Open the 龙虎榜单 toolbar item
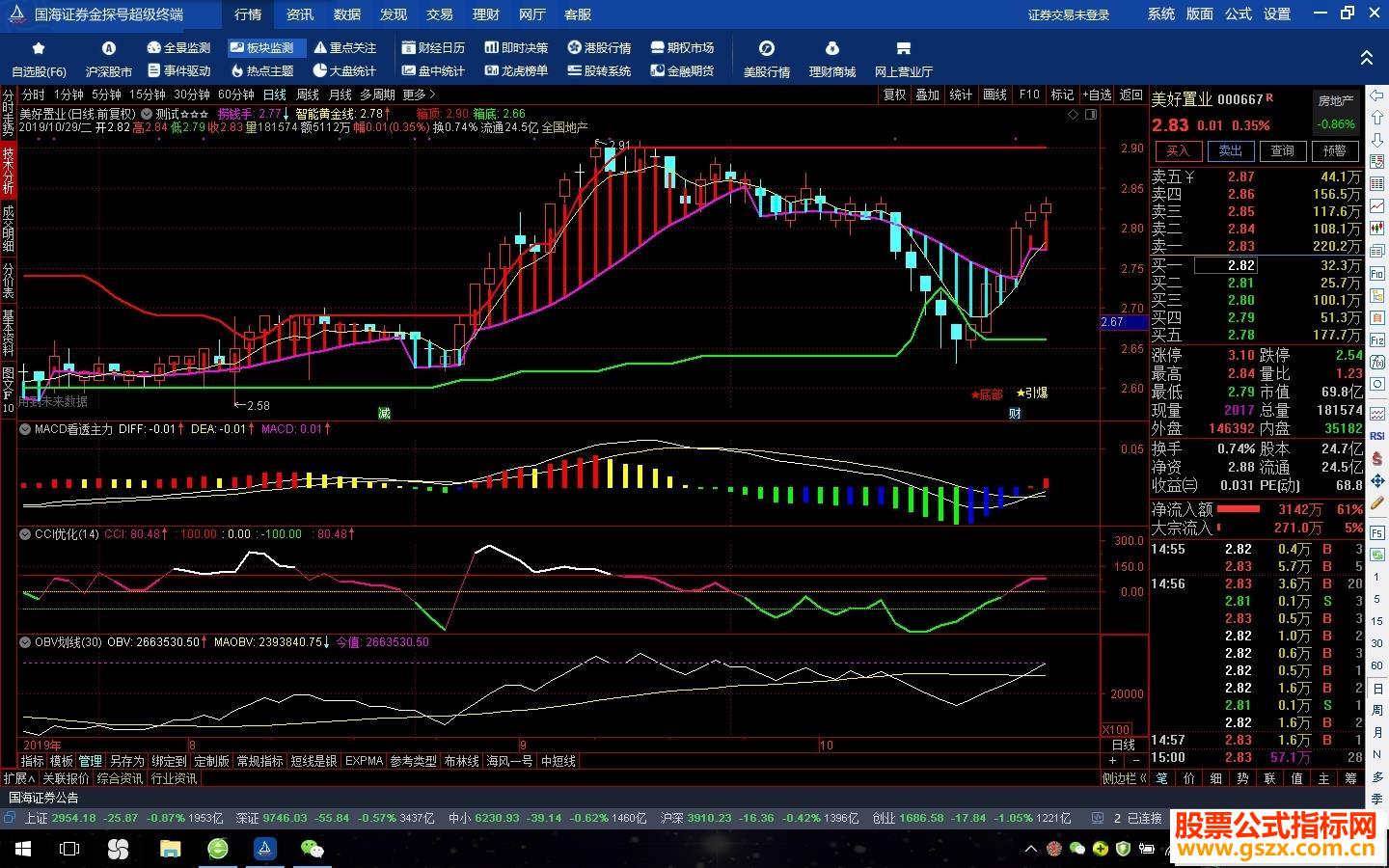Image resolution: width=1389 pixels, height=868 pixels. pos(516,70)
